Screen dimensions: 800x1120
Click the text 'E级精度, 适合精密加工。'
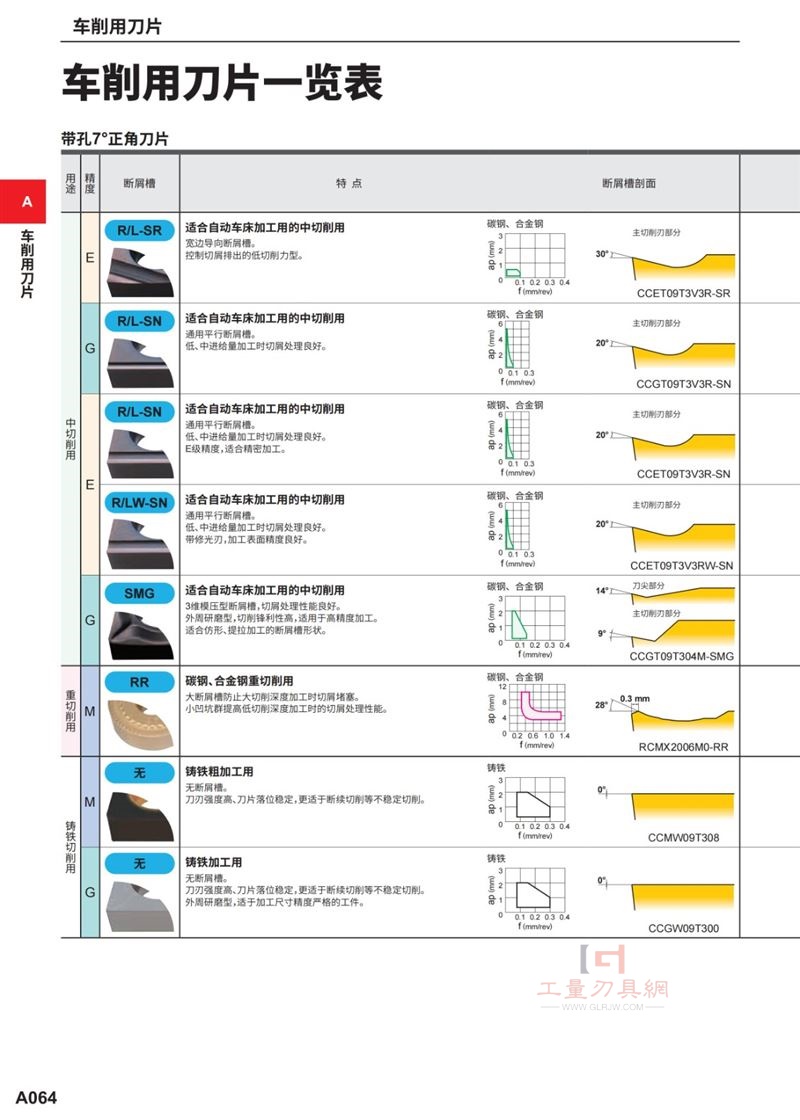(x=236, y=449)
